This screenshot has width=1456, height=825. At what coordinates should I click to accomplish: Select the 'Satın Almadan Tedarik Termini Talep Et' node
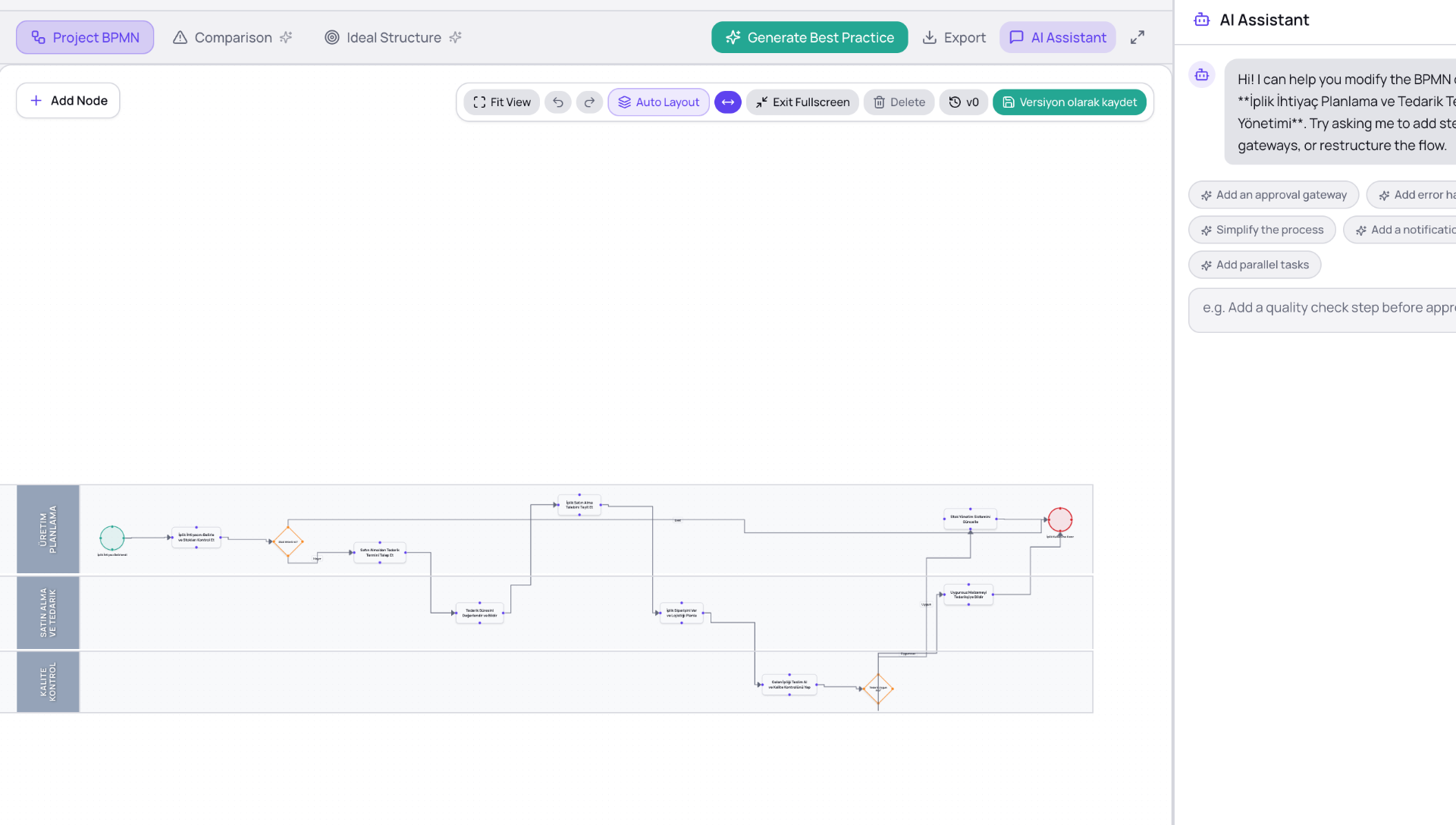point(380,553)
